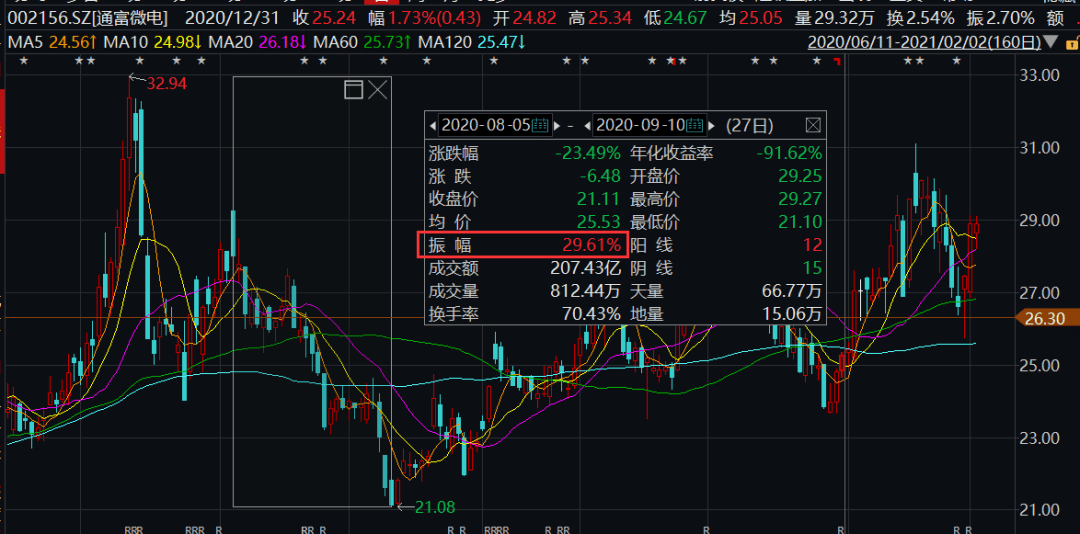Open the start date calendar picker
The height and width of the screenshot is (534, 1080).
pos(540,125)
